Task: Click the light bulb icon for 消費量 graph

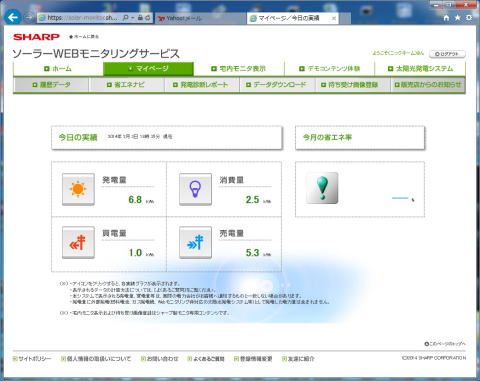Action: (x=195, y=189)
